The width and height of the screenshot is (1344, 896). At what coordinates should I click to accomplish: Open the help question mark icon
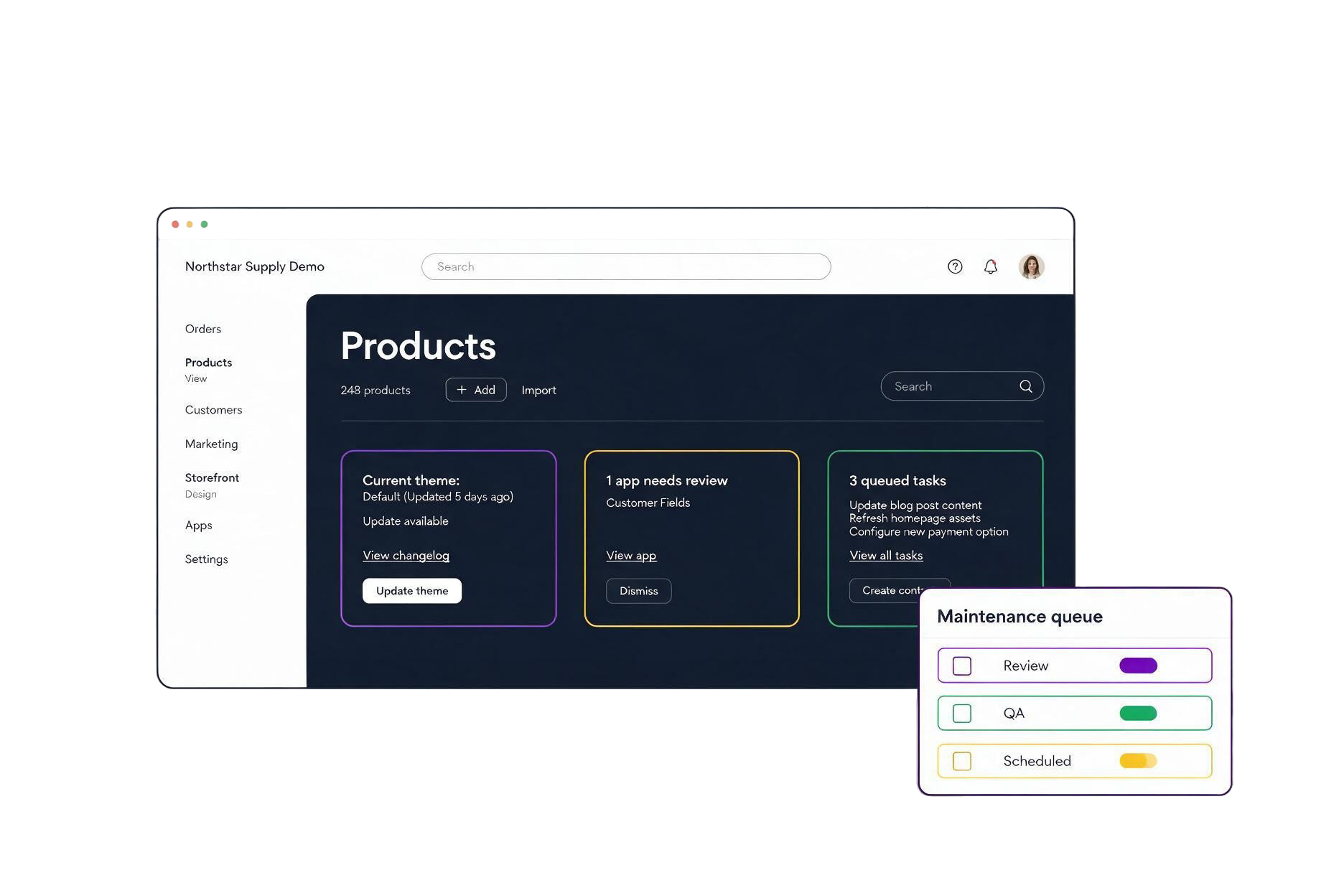click(955, 266)
